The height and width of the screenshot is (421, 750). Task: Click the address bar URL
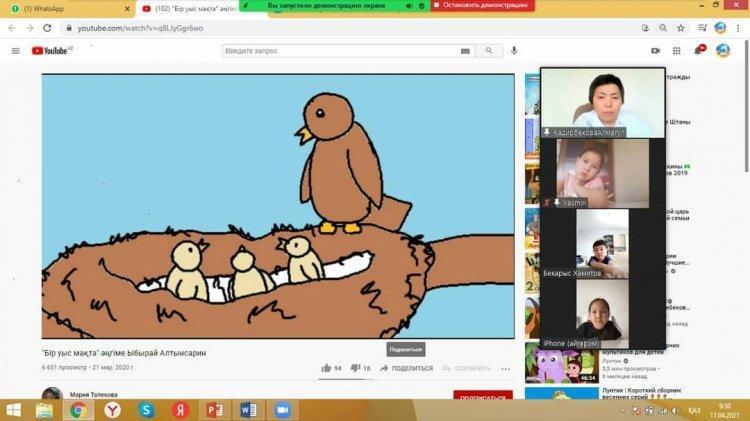pos(140,28)
